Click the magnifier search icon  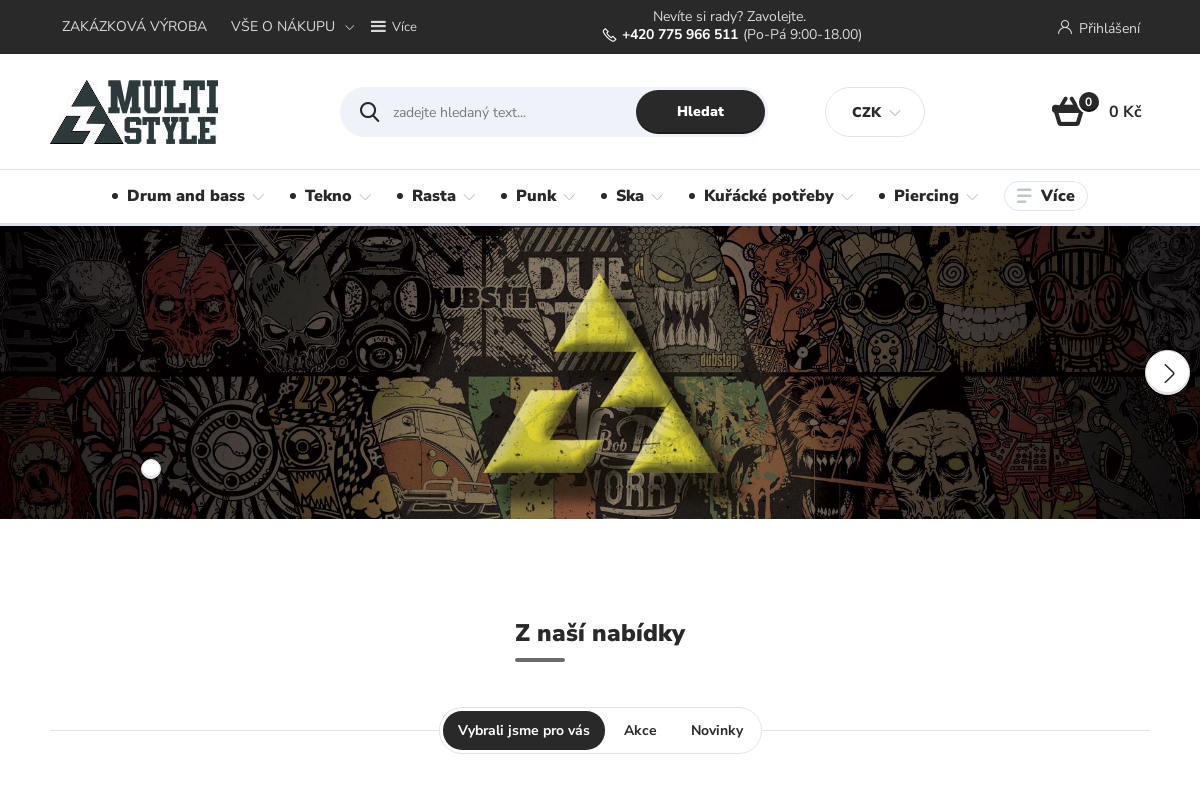[370, 112]
